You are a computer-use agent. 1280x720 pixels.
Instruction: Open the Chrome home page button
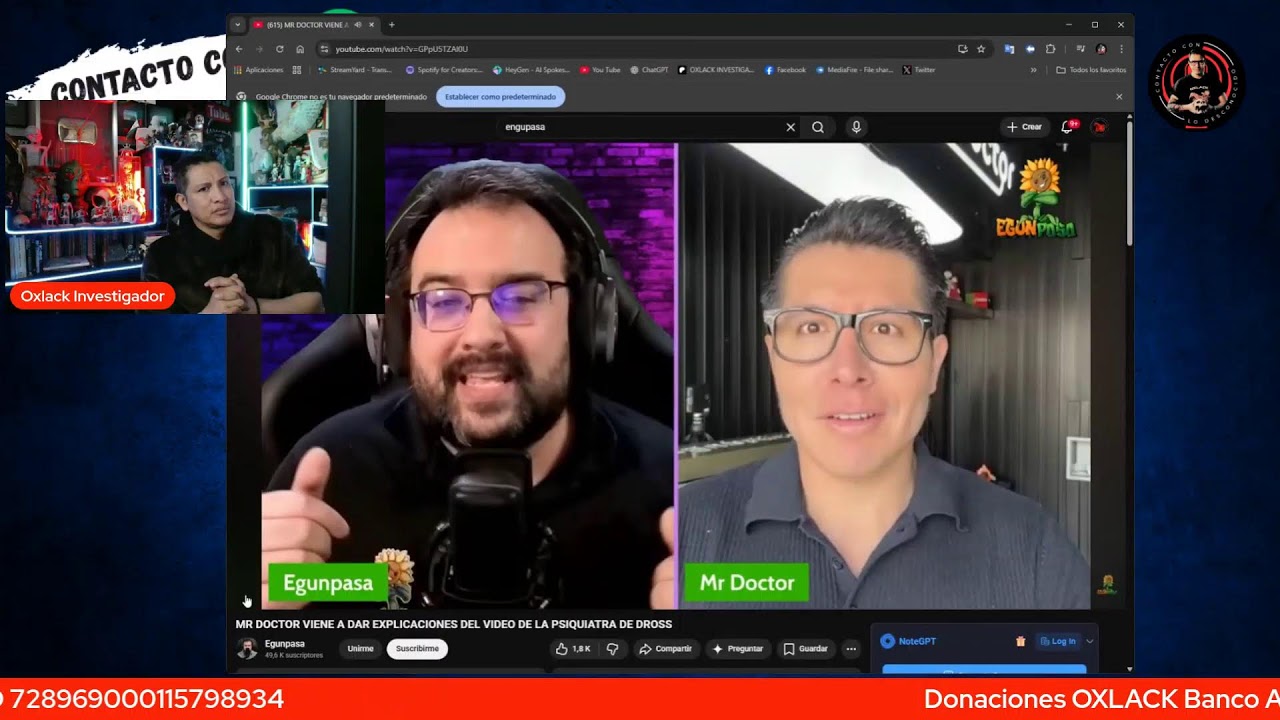299,49
